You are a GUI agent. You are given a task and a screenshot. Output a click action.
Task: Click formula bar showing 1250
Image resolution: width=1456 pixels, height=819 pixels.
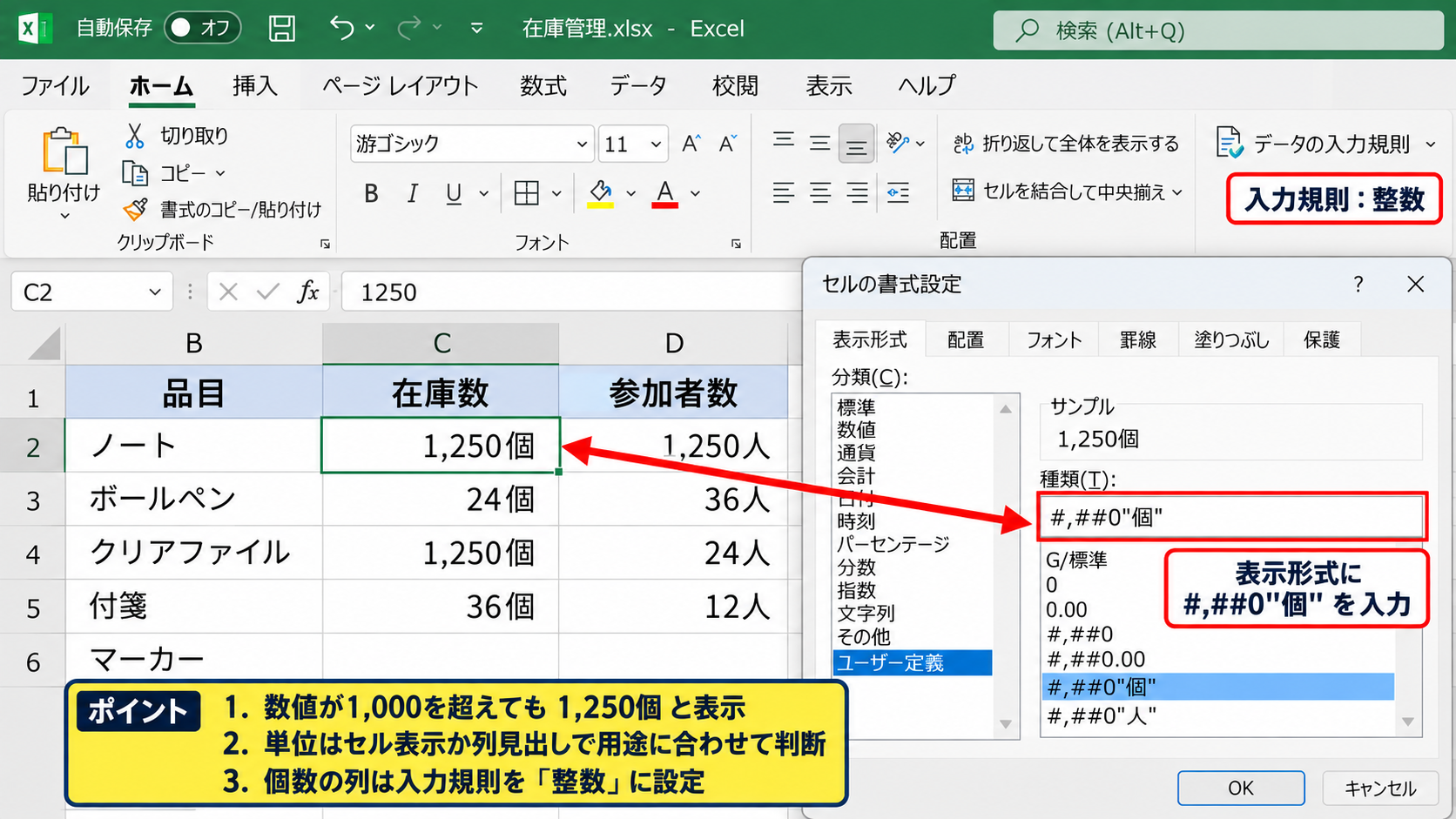coord(571,292)
